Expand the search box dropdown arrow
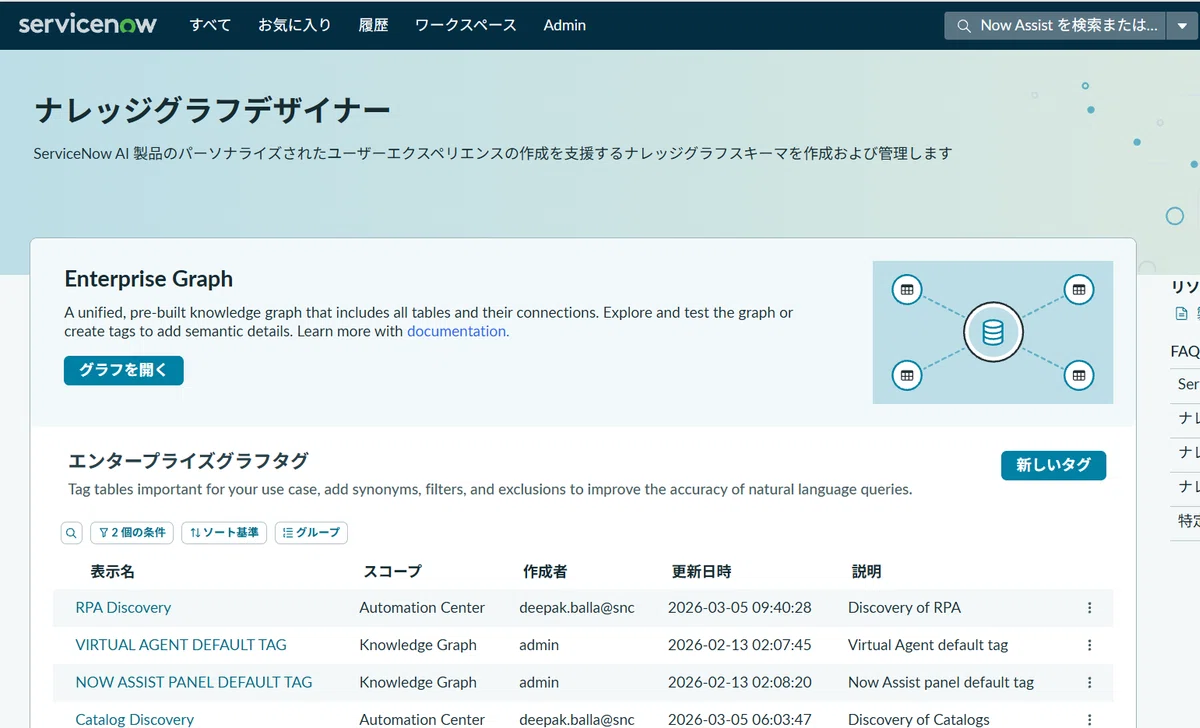Screen dimensions: 1200x728 pos(1181,26)
